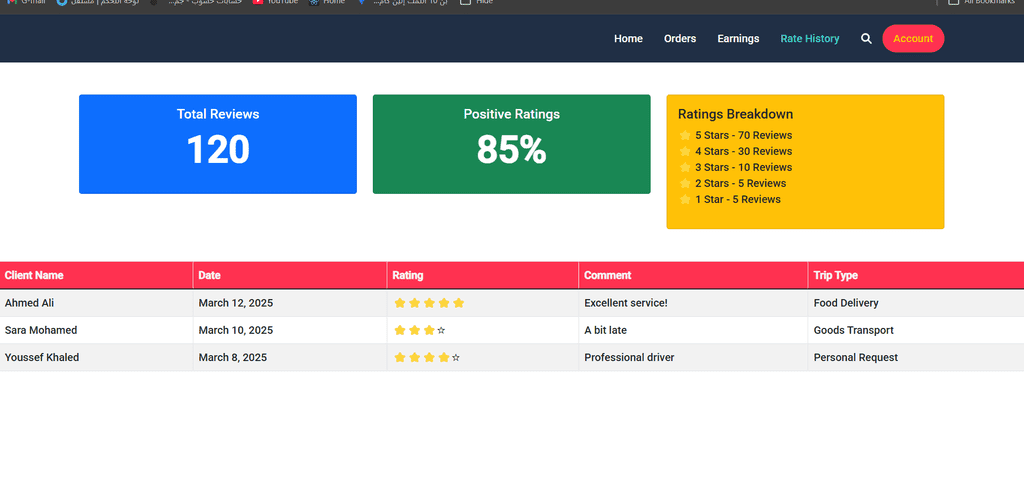Click the empty star in Youssef Khaled's rating
Image resolution: width=1024 pixels, height=478 pixels.
pos(456,357)
